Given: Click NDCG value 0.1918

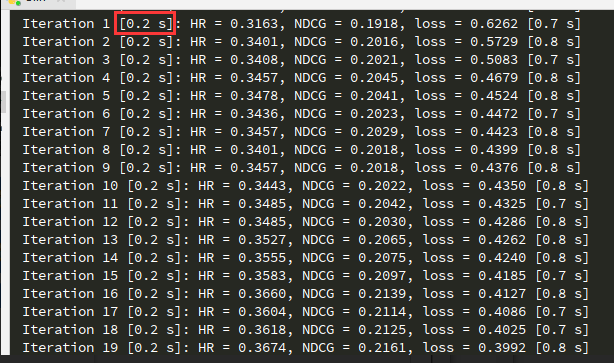Looking at the screenshot, I should tap(374, 24).
